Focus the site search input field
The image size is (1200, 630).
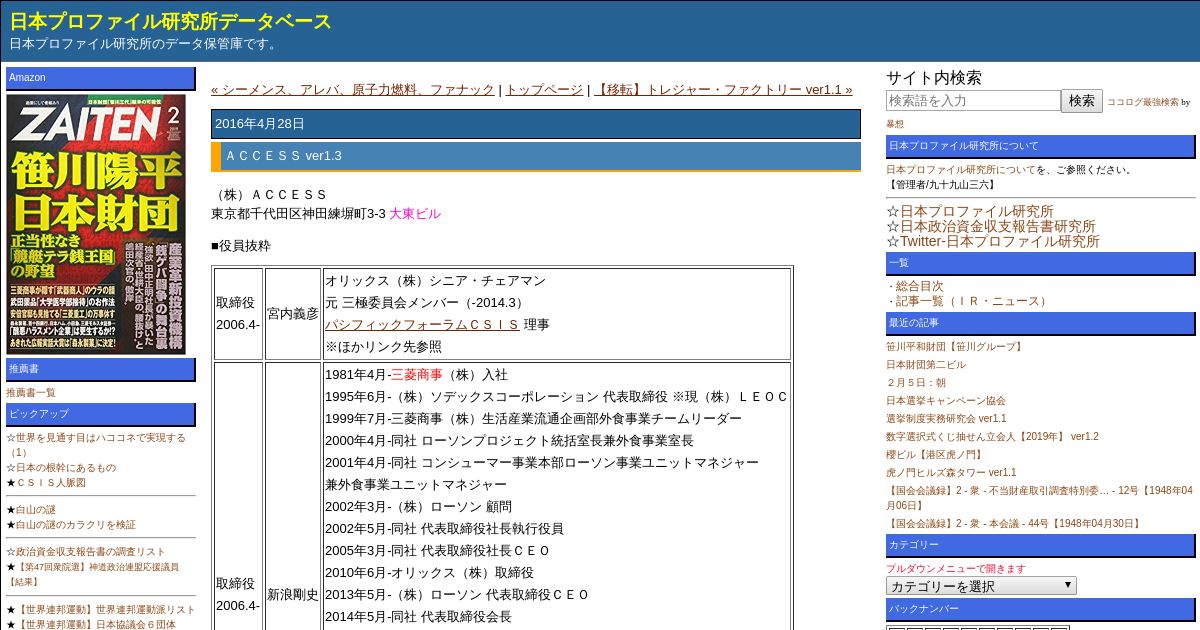click(x=973, y=101)
